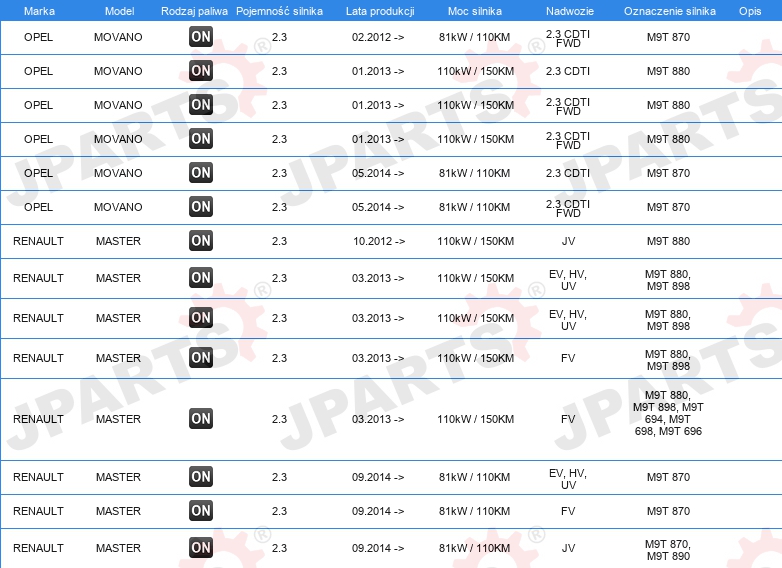This screenshot has height=568, width=782.
Task: Click 2.3 CDTI FWD in the 05.2014 row
Action: (568, 208)
